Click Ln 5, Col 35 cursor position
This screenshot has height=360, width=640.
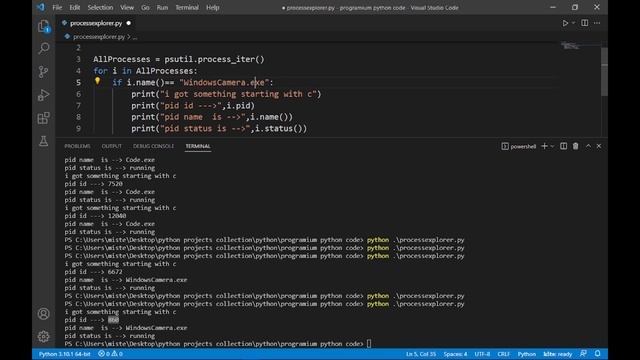pyautogui.click(x=421, y=354)
